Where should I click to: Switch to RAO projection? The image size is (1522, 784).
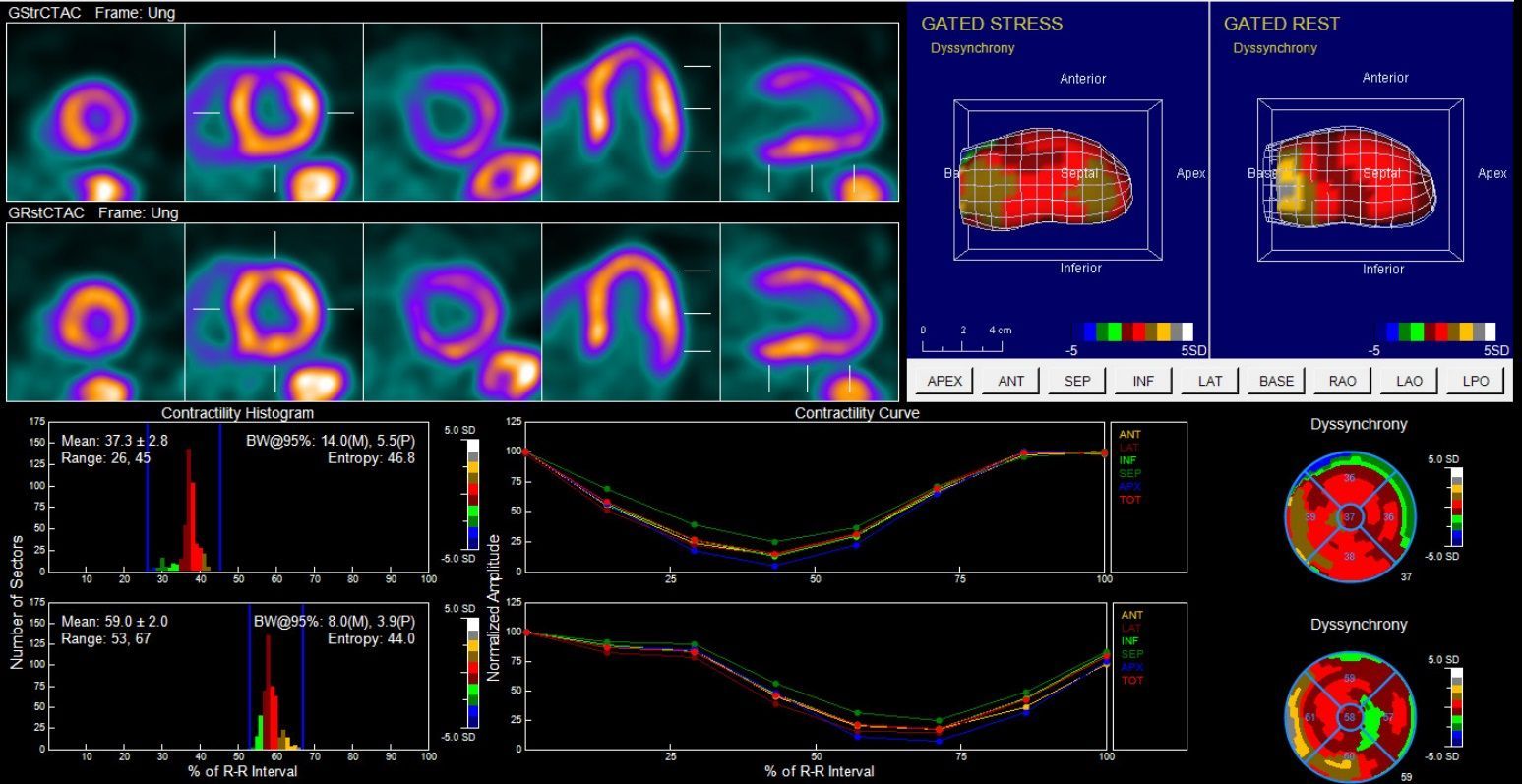point(1343,381)
